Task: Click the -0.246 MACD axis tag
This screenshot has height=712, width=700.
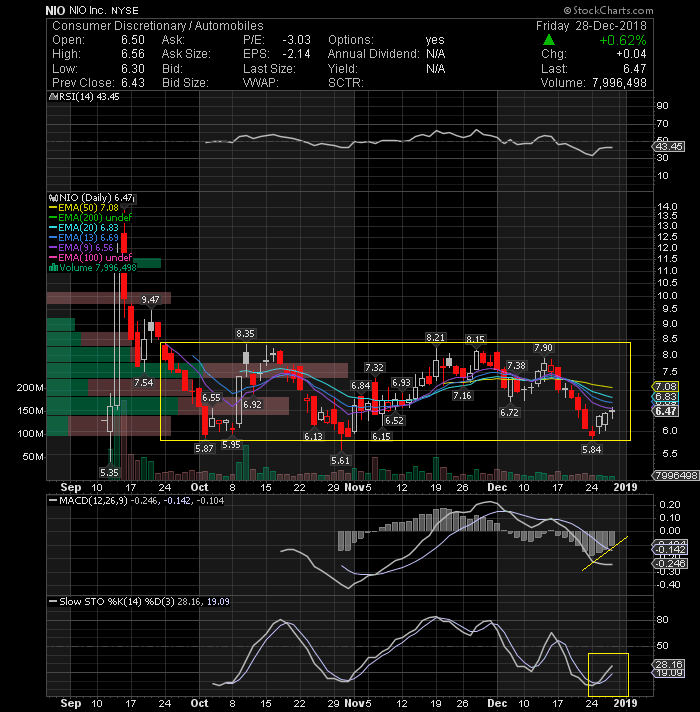Action: coord(670,564)
